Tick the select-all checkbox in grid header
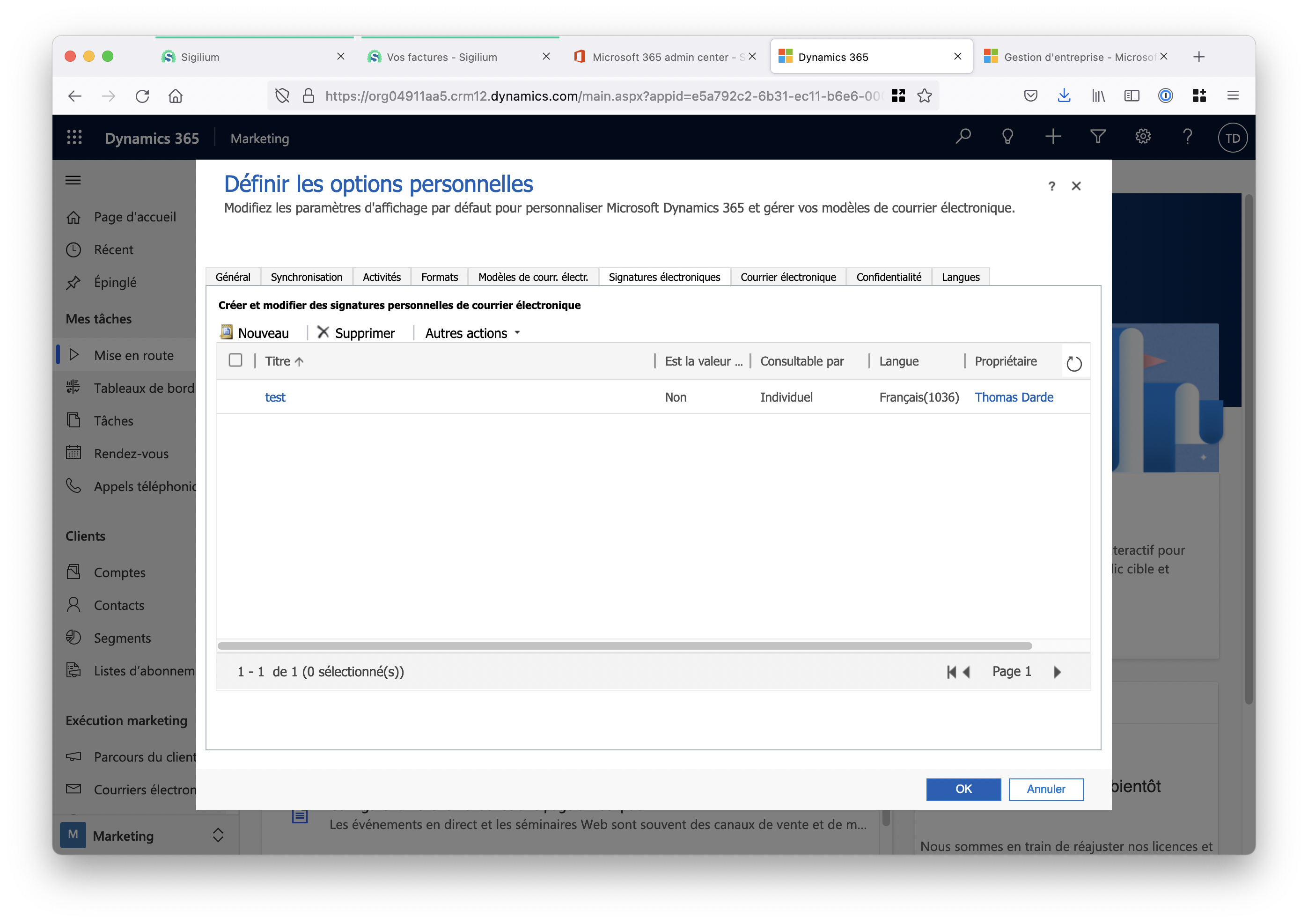Image resolution: width=1308 pixels, height=924 pixels. 235,360
